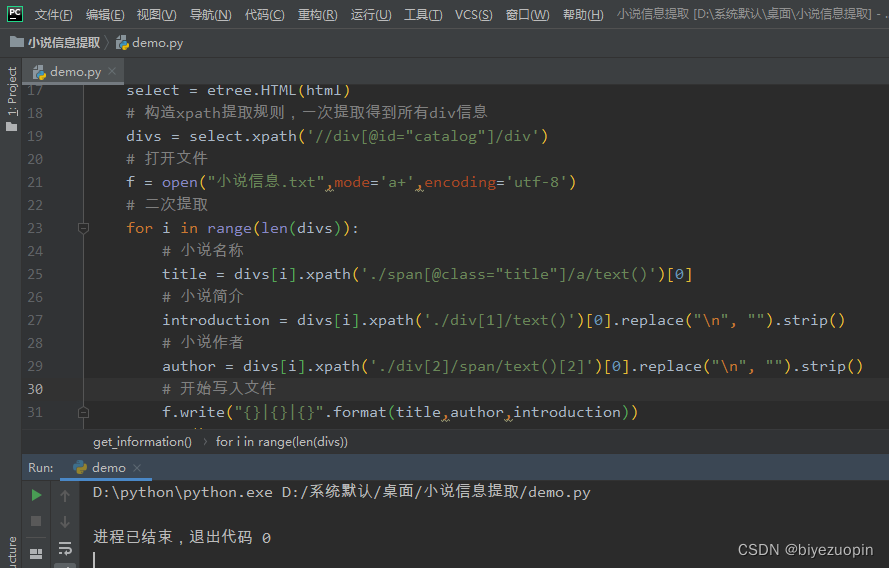This screenshot has height=568, width=889.
Task: Open the 运行(U) menu
Action: coord(371,15)
